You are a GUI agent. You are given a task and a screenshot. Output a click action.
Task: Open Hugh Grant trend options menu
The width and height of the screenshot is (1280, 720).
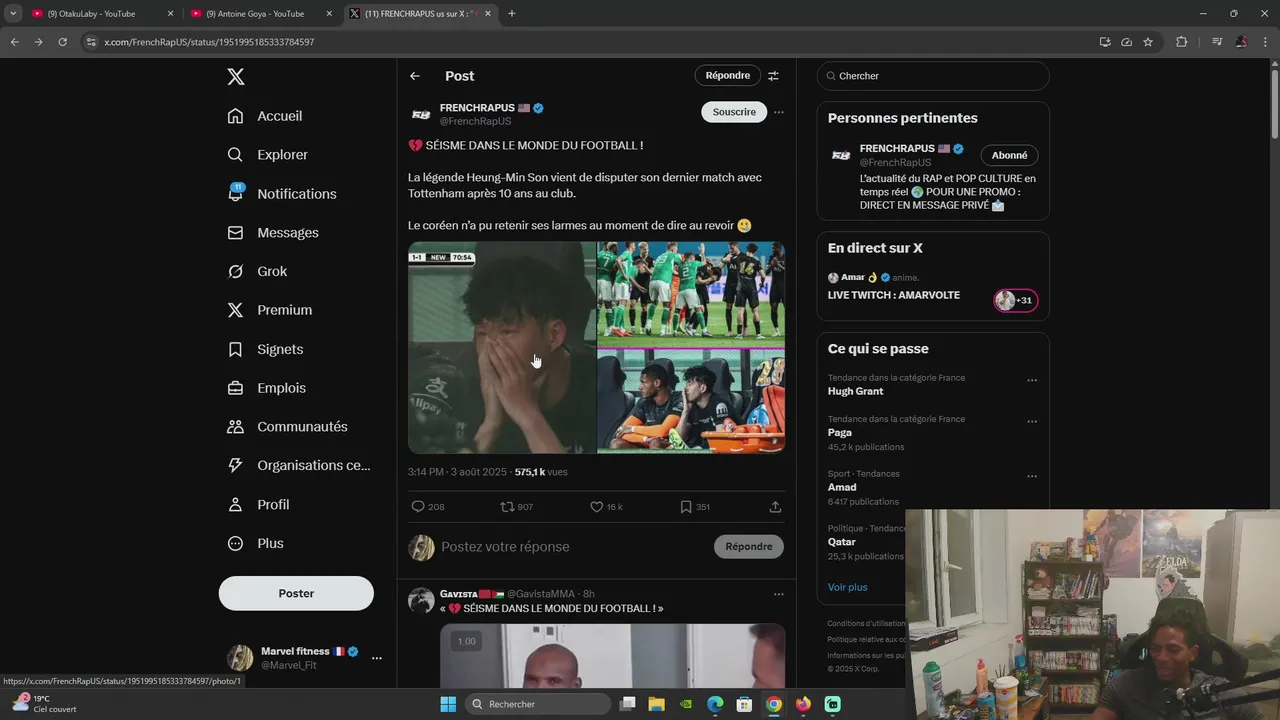[1032, 380]
